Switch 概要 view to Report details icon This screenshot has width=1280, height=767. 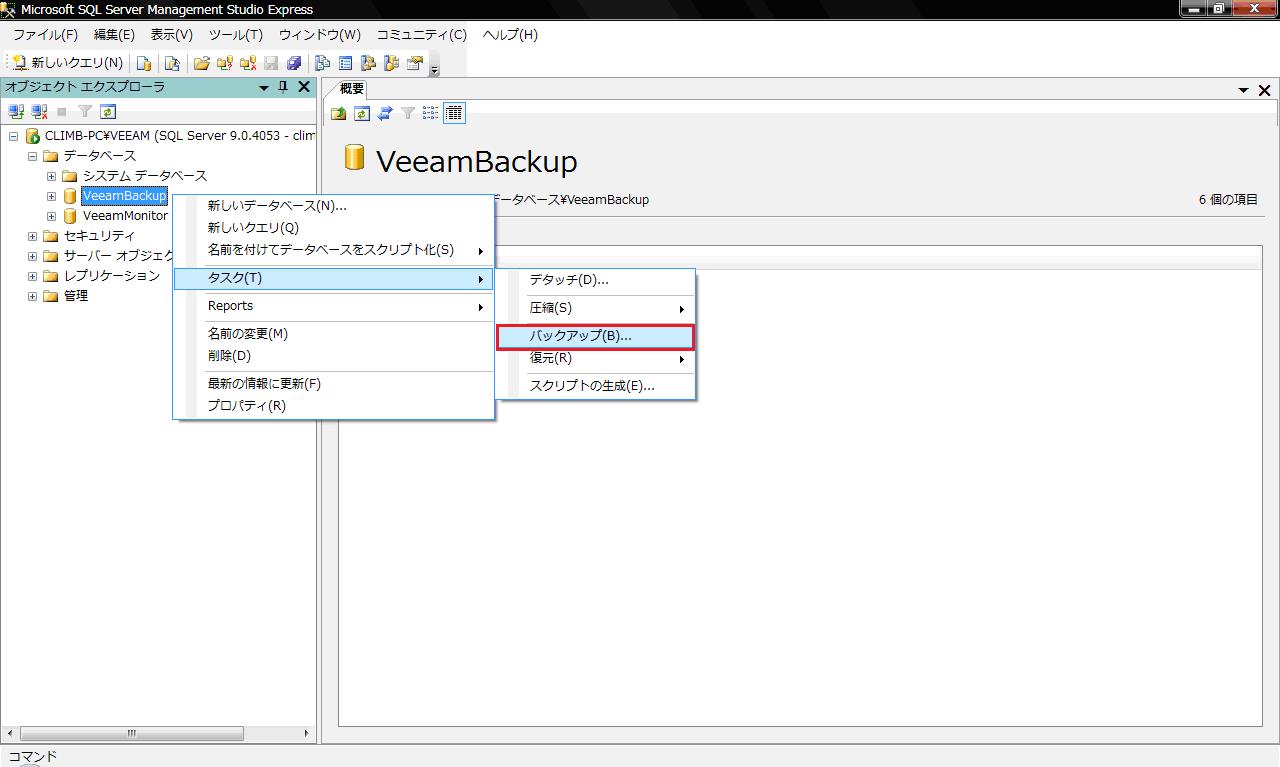click(x=454, y=113)
